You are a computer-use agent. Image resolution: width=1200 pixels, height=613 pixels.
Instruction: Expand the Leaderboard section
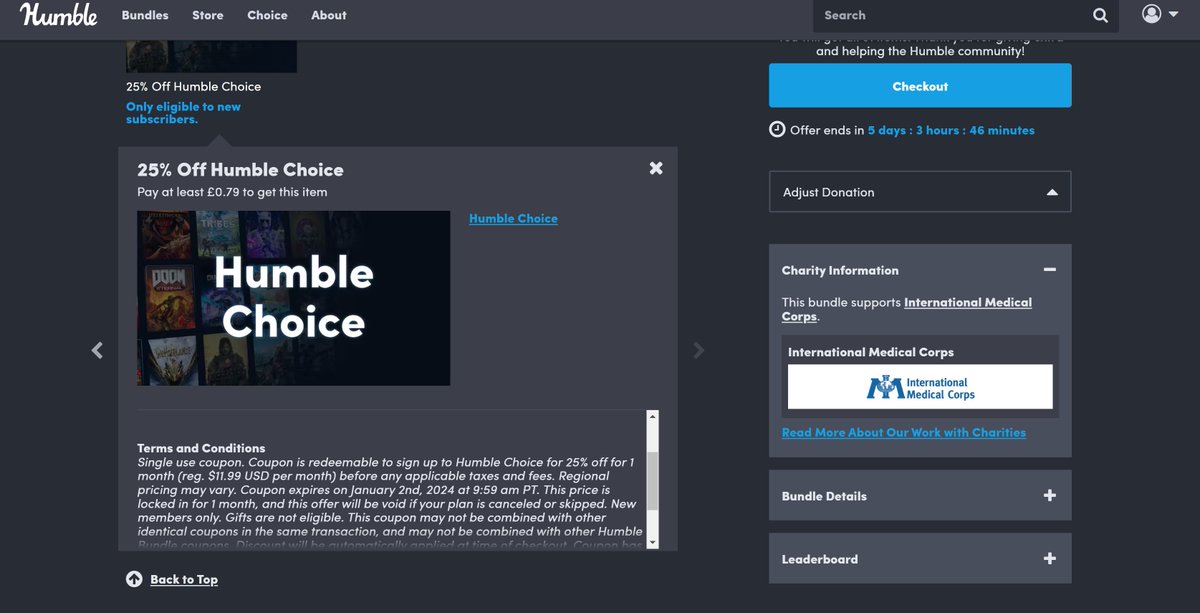pyautogui.click(x=920, y=559)
